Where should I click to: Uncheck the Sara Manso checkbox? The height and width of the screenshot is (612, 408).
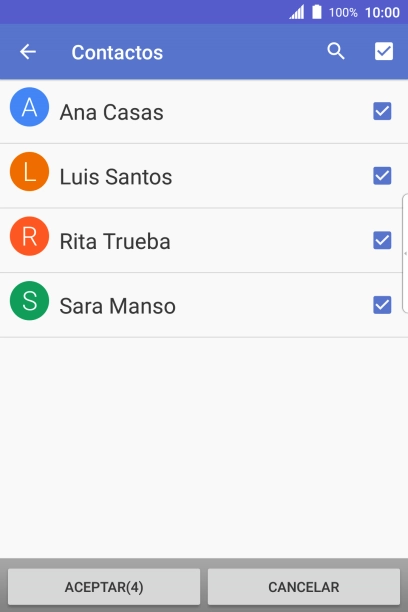382,305
